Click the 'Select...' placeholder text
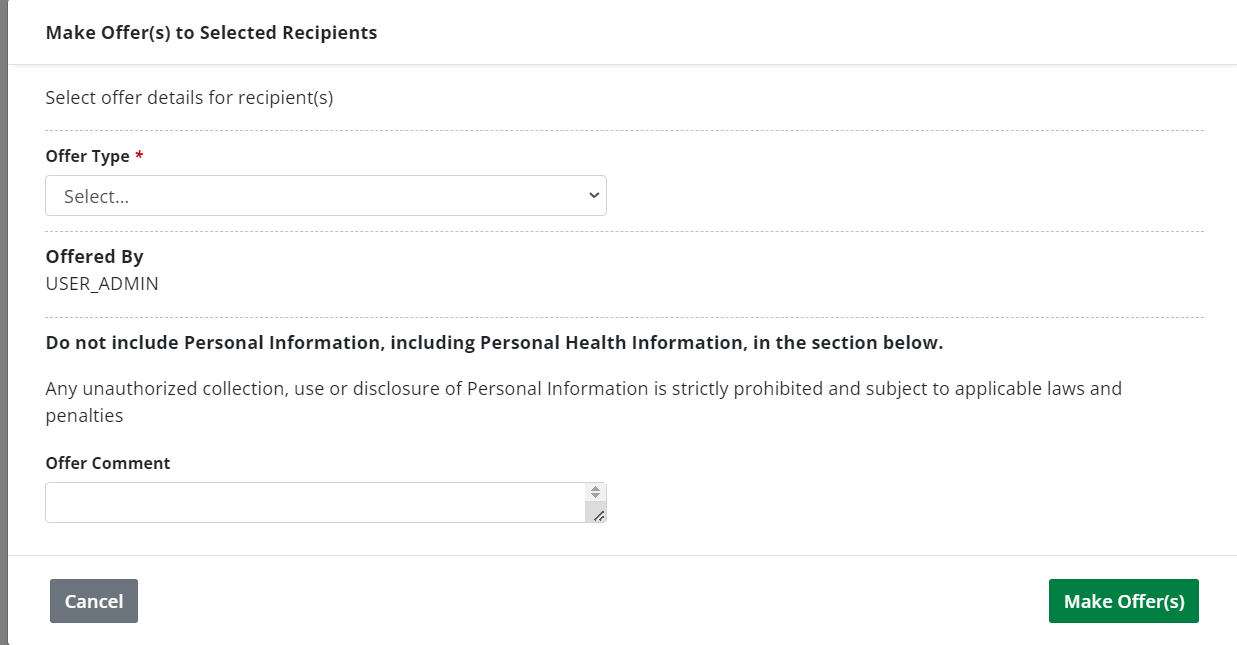 [97, 197]
